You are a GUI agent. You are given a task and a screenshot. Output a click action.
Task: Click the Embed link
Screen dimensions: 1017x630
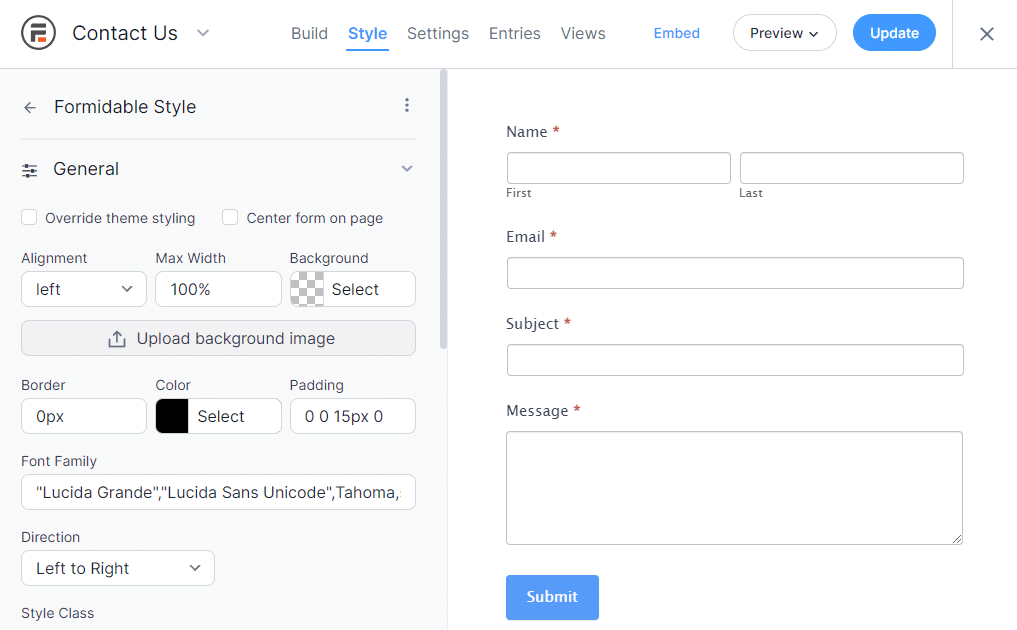pos(677,33)
